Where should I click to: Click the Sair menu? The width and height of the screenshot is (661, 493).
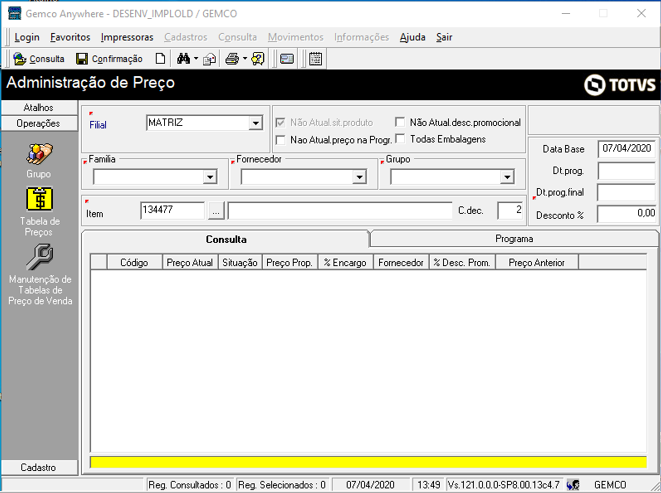coord(444,37)
